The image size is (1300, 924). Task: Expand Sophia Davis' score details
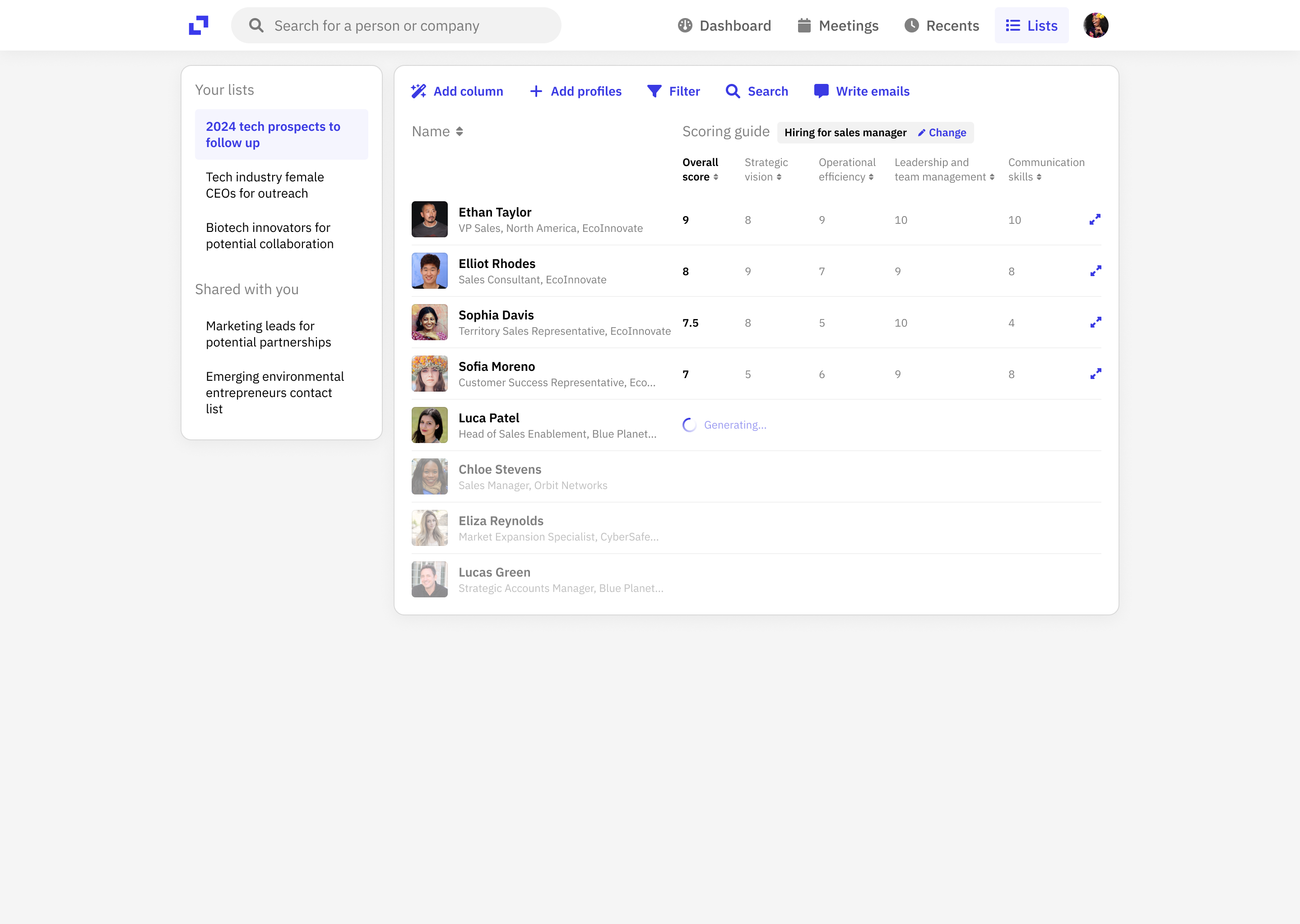click(x=1095, y=323)
